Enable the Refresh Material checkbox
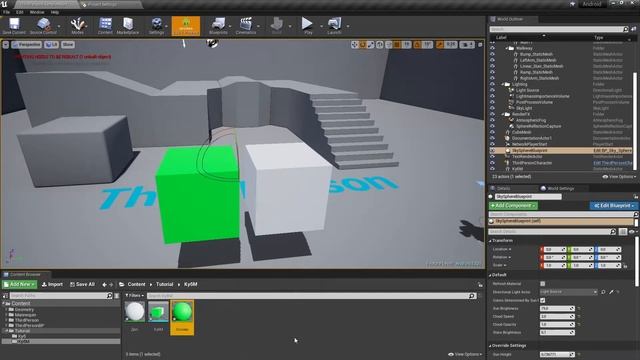 tap(542, 284)
